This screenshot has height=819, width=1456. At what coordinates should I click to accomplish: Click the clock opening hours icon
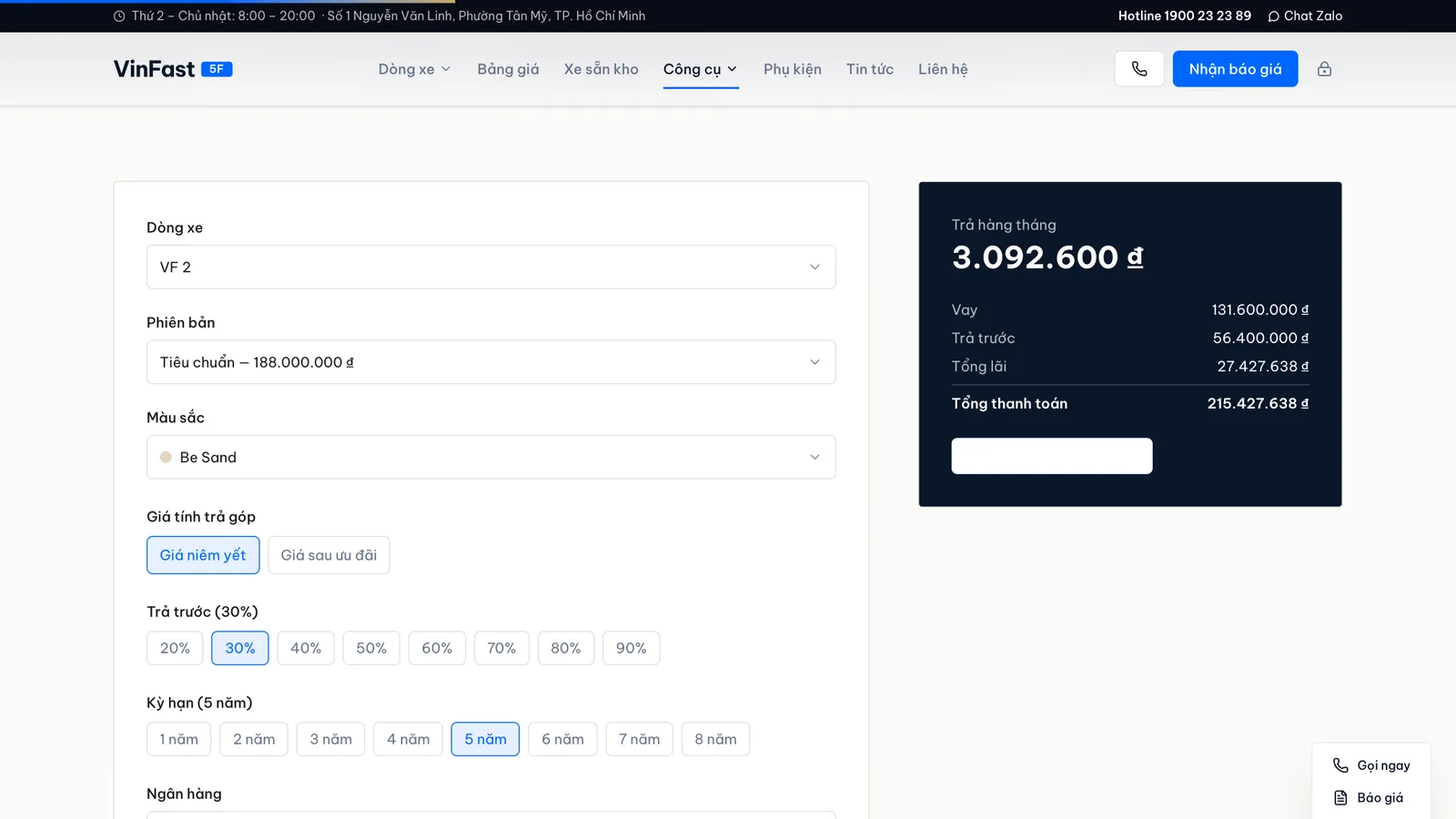click(x=119, y=15)
